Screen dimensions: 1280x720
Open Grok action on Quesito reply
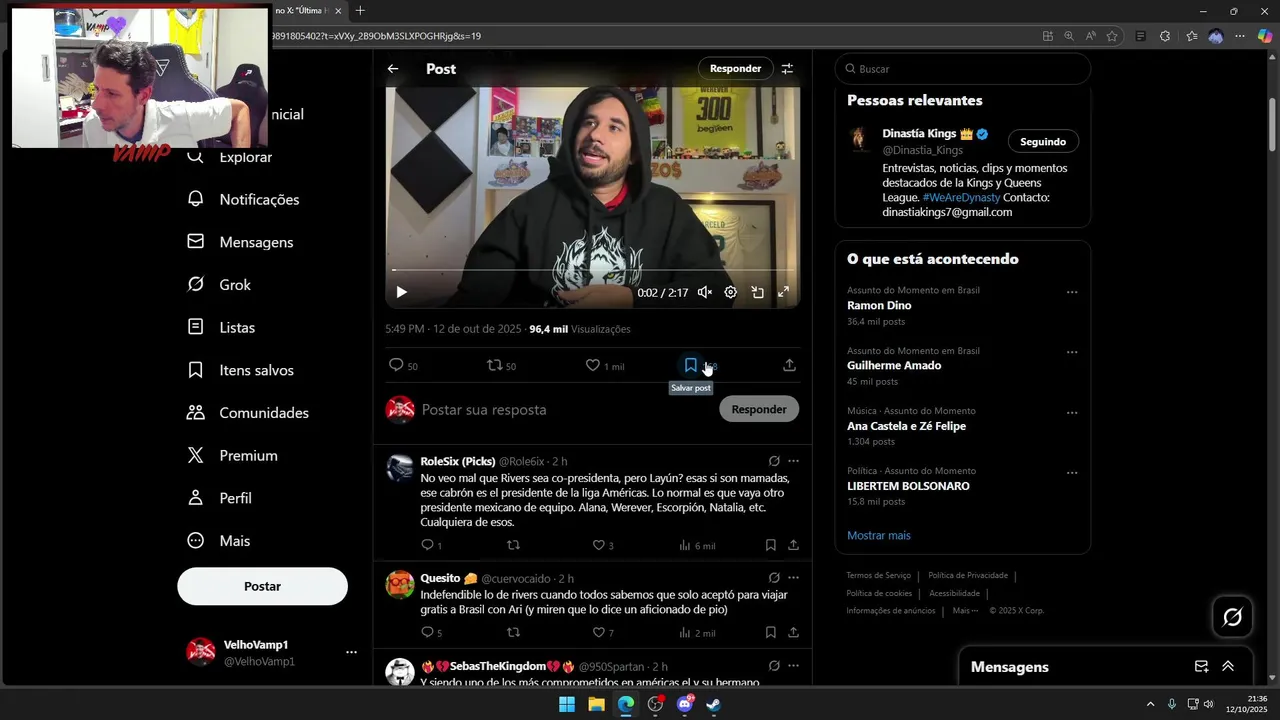[x=774, y=578]
